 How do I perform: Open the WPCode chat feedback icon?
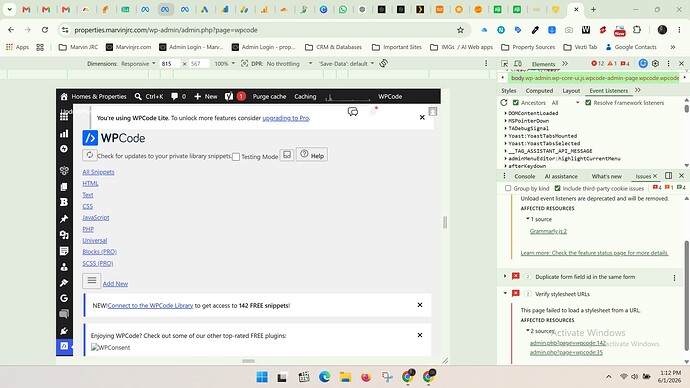click(353, 112)
